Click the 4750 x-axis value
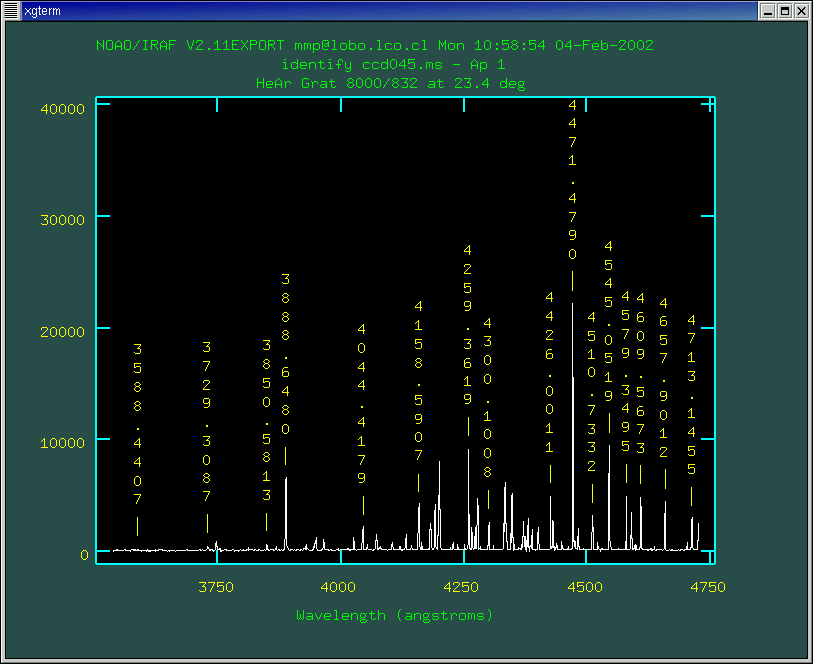The width and height of the screenshot is (813, 664). [x=708, y=587]
